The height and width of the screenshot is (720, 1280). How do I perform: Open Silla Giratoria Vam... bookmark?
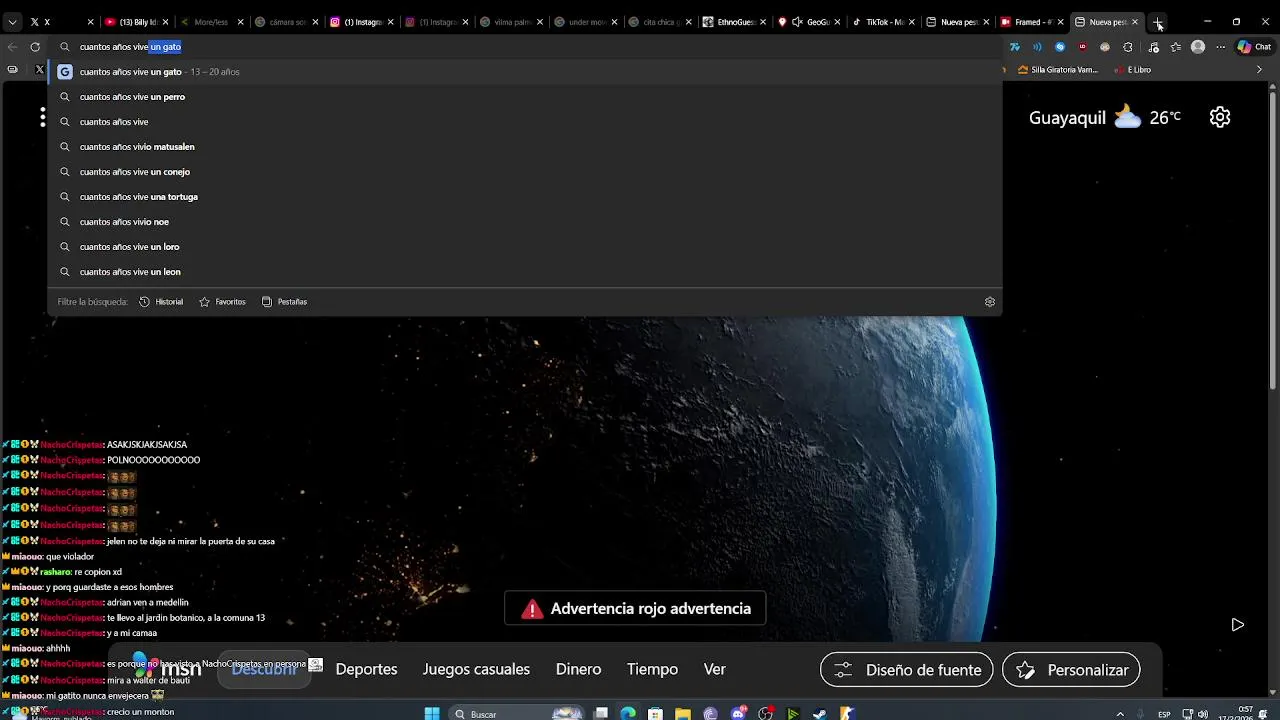(1058, 70)
